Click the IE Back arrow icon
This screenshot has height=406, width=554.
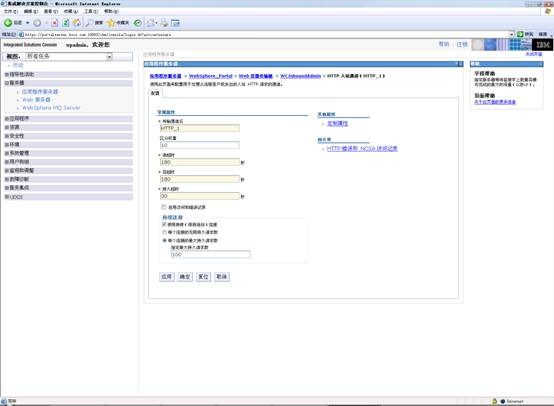click(x=8, y=23)
